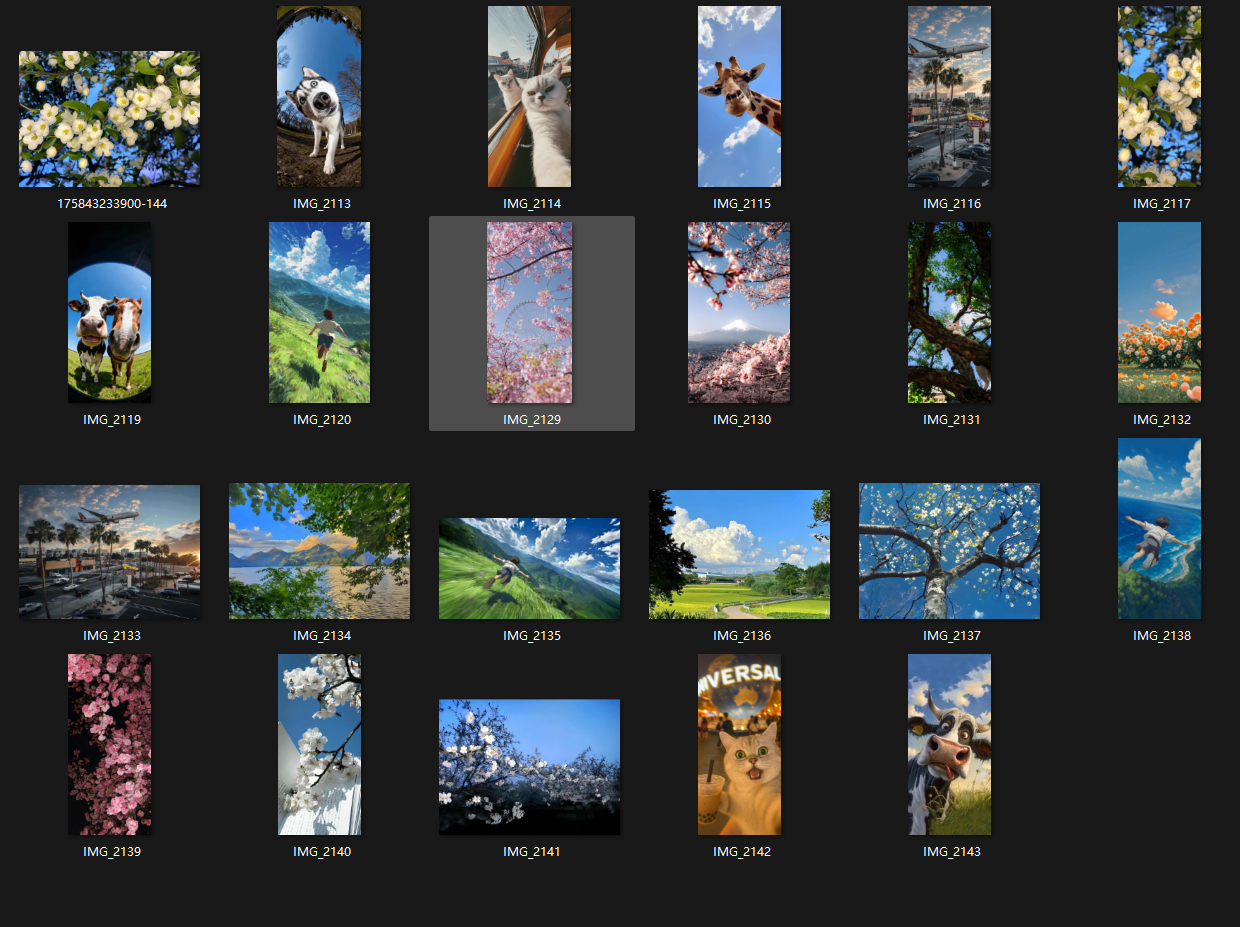This screenshot has width=1240, height=927.
Task: Select pink flowers on dark IMG_2139
Action: click(x=109, y=744)
